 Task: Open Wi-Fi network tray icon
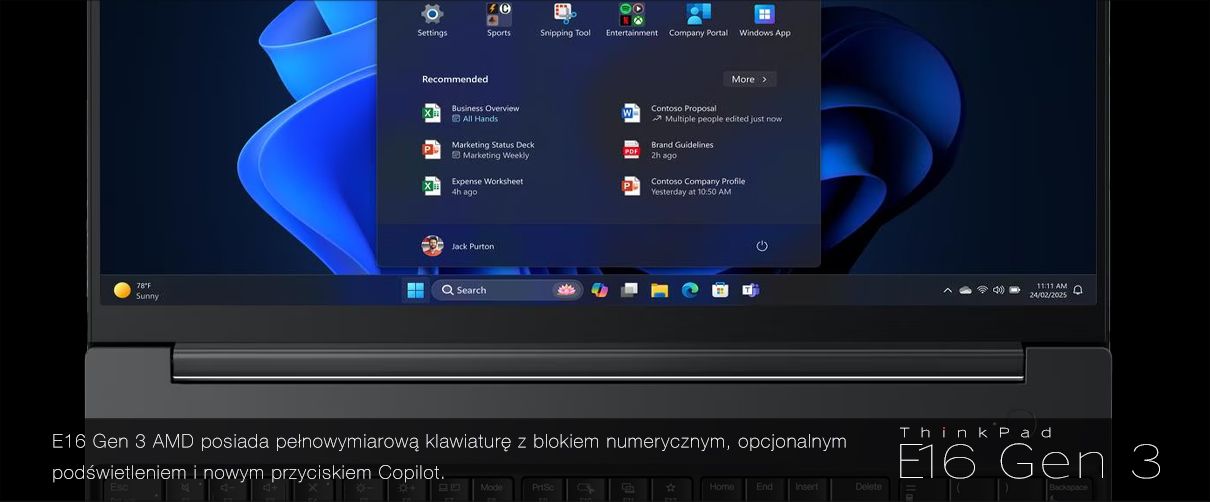pos(982,290)
